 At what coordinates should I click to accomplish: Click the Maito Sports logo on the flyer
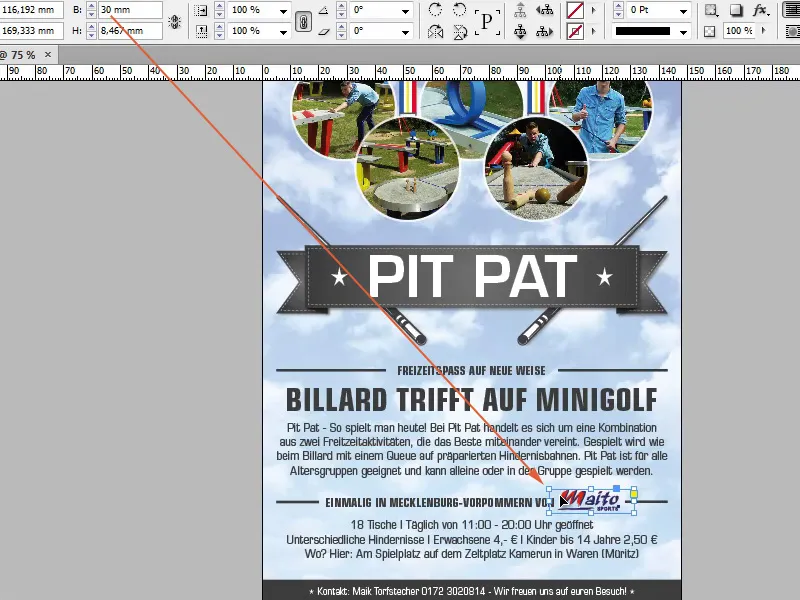click(x=590, y=501)
